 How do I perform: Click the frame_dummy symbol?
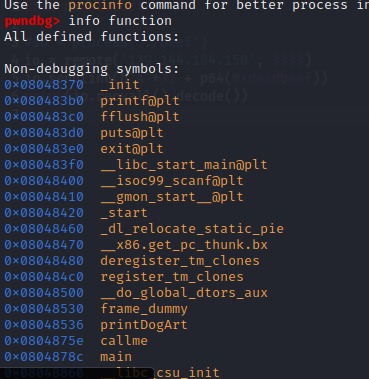coord(144,309)
